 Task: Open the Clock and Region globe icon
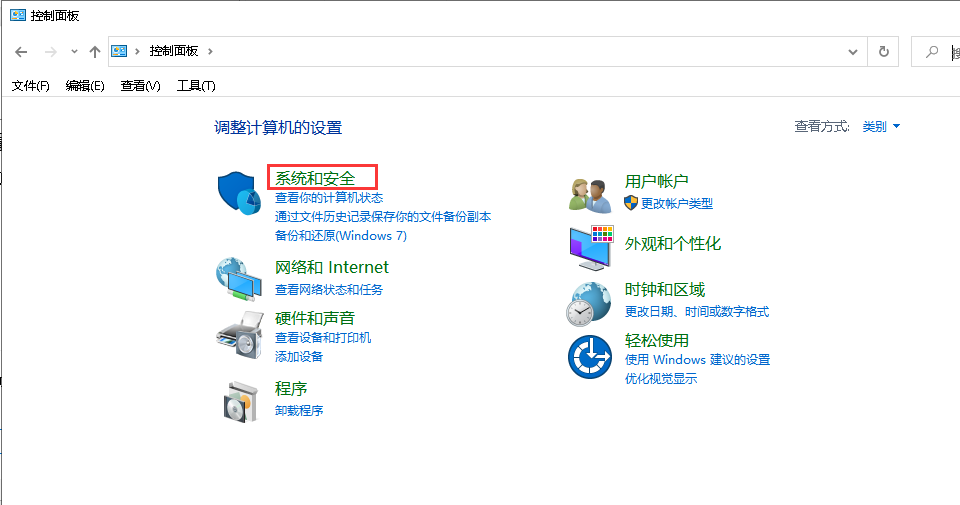tap(589, 304)
